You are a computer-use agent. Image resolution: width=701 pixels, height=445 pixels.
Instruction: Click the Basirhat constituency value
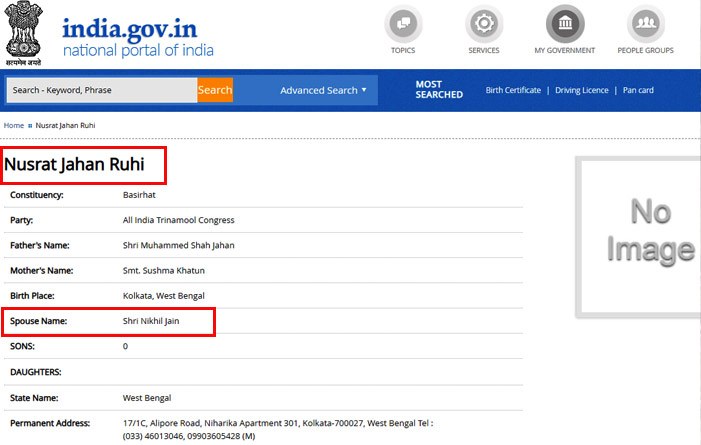[140, 194]
